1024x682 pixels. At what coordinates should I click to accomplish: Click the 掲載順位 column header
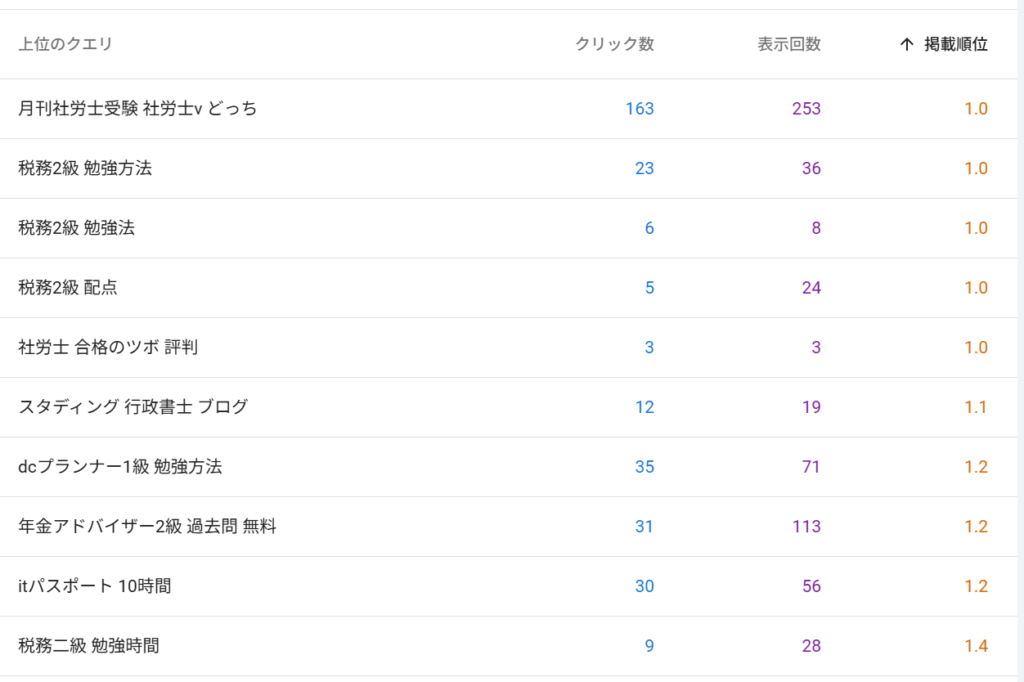click(956, 44)
